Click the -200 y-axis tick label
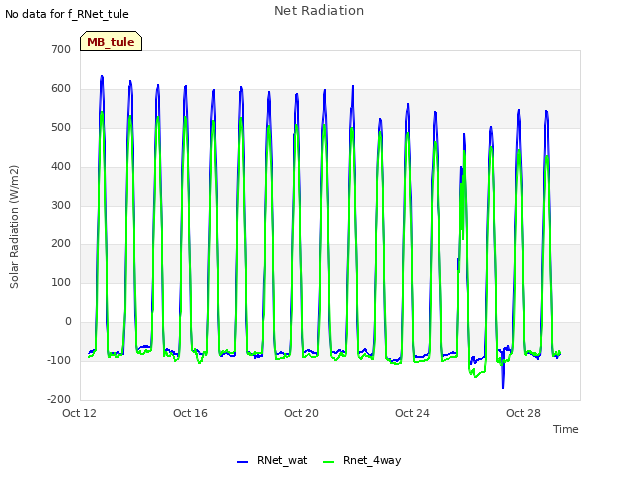640x480 pixels. pos(59,399)
